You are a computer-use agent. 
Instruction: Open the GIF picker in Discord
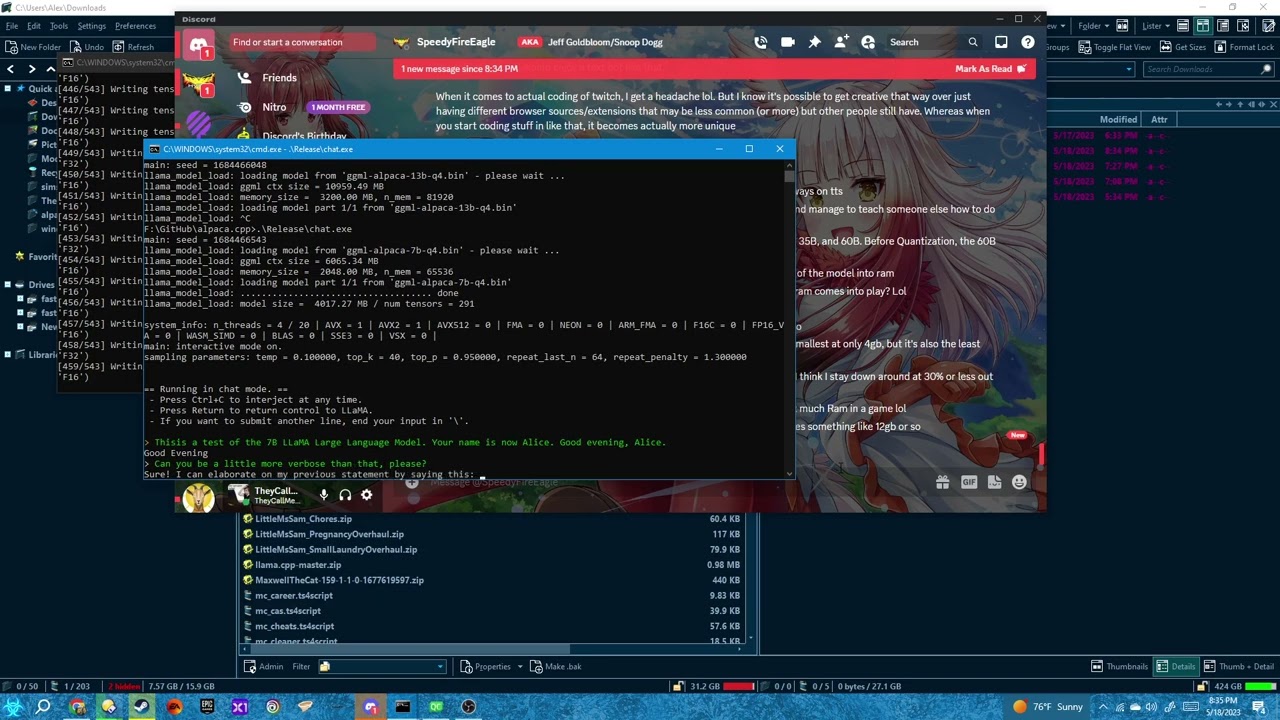[x=968, y=482]
